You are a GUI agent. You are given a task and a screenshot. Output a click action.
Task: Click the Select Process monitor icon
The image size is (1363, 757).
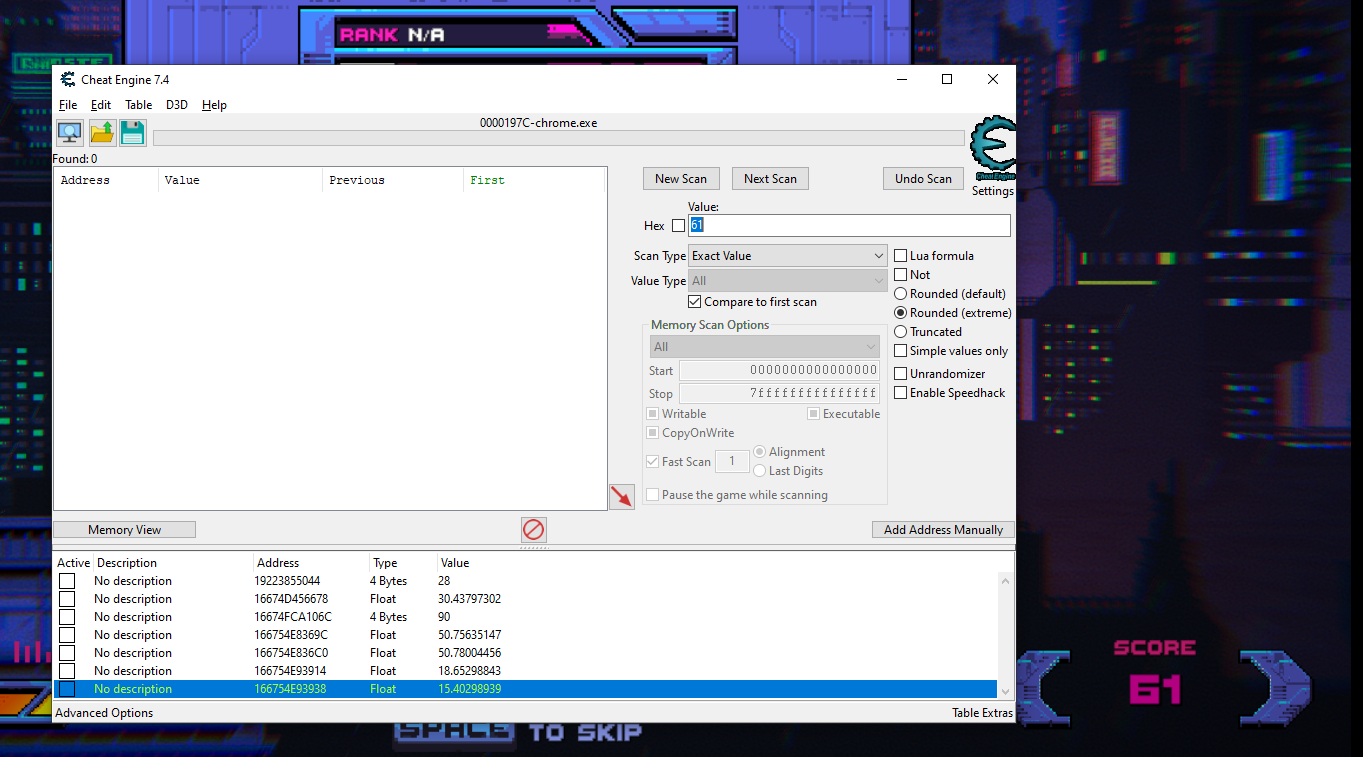tap(69, 132)
